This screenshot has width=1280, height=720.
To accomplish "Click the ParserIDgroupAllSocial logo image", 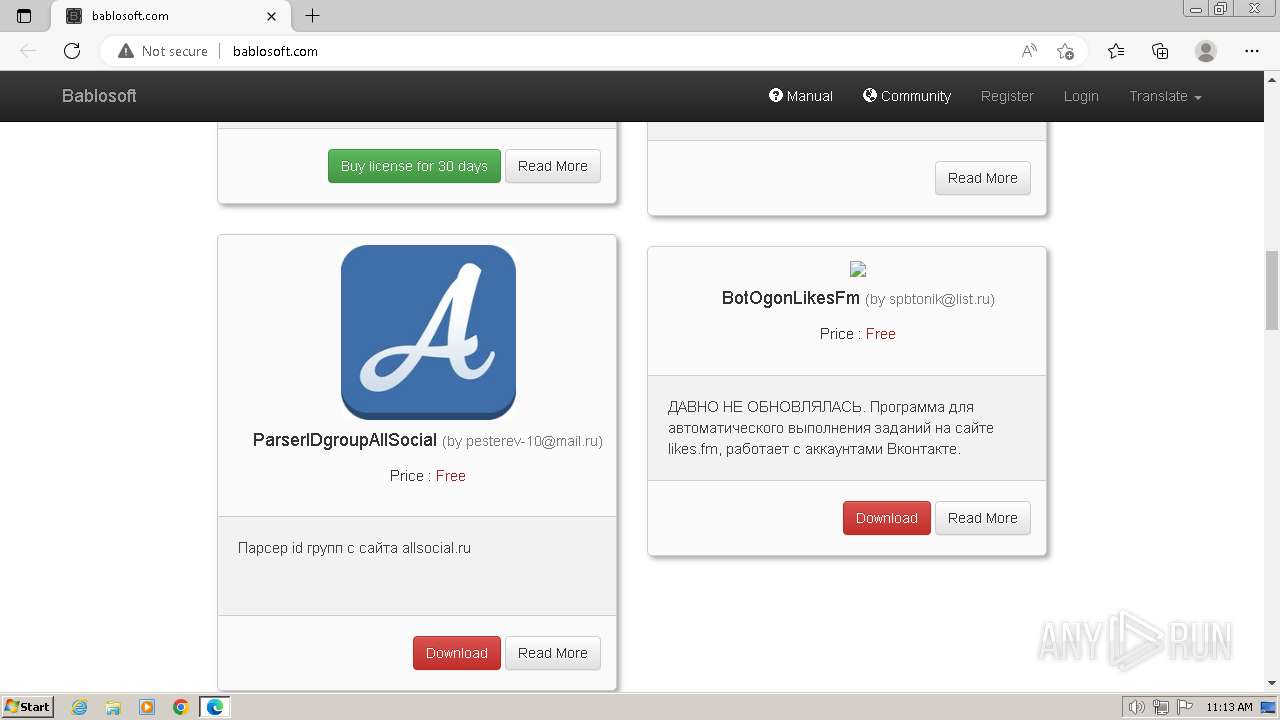I will point(428,332).
